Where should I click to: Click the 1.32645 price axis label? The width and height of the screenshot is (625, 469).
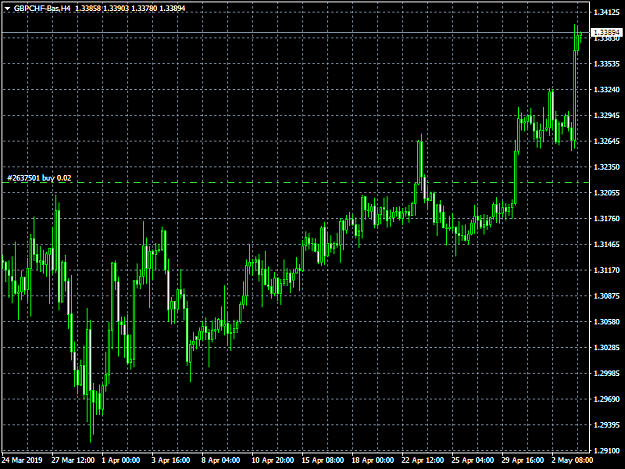pyautogui.click(x=607, y=141)
